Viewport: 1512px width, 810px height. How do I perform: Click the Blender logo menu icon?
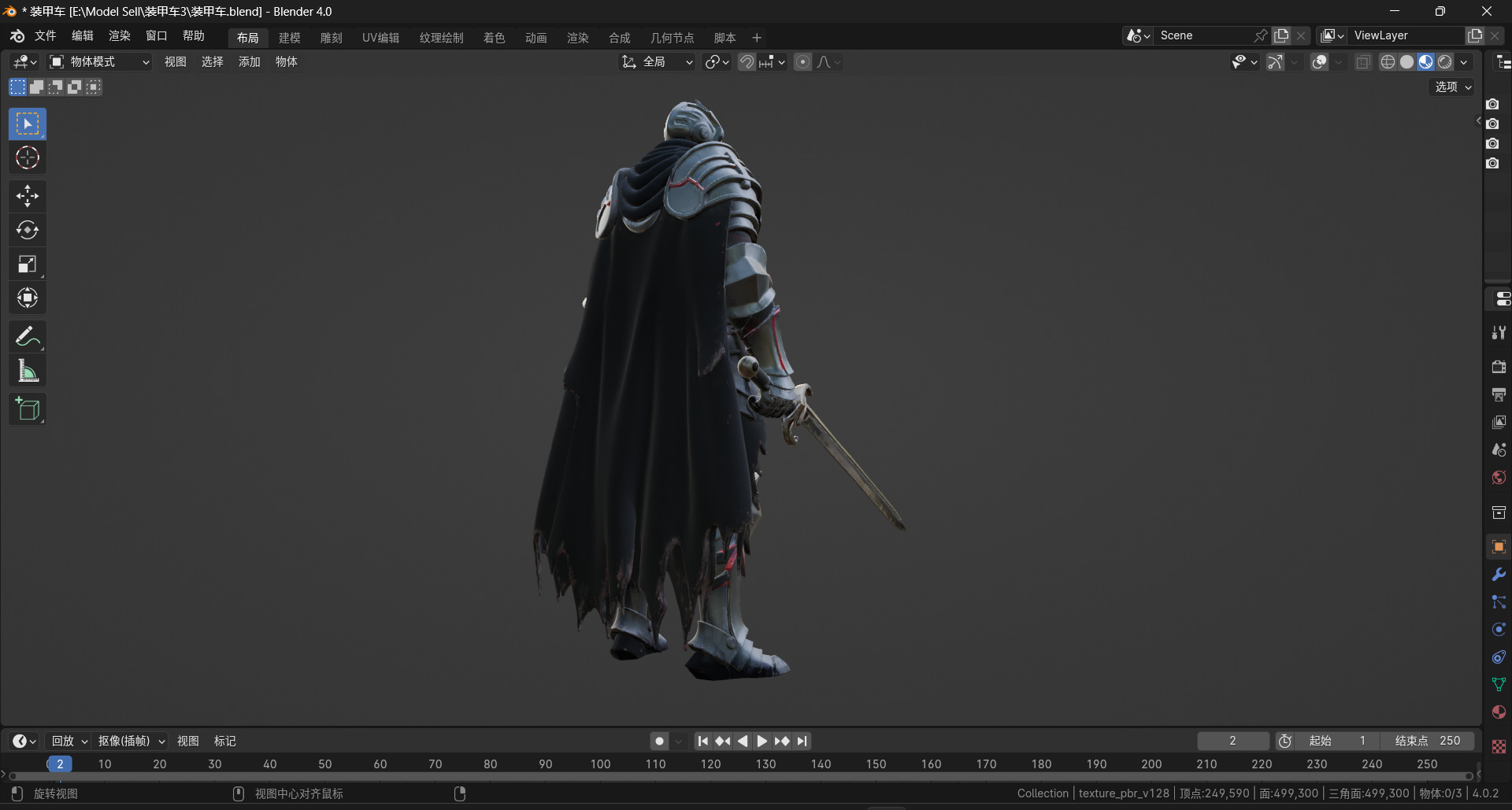[17, 36]
